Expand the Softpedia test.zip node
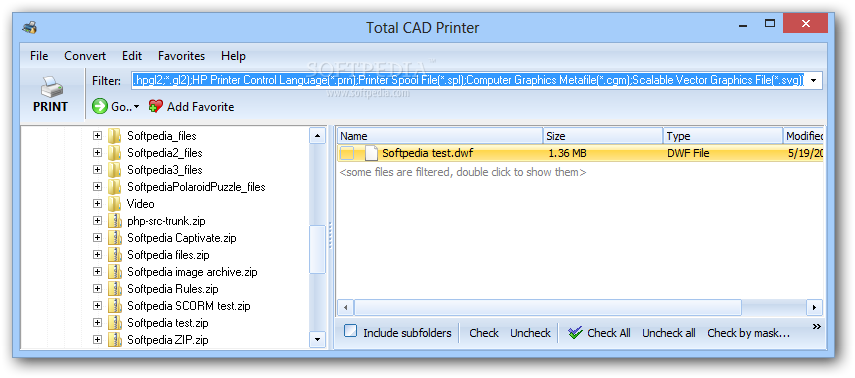The height and width of the screenshot is (378, 855). click(x=97, y=323)
